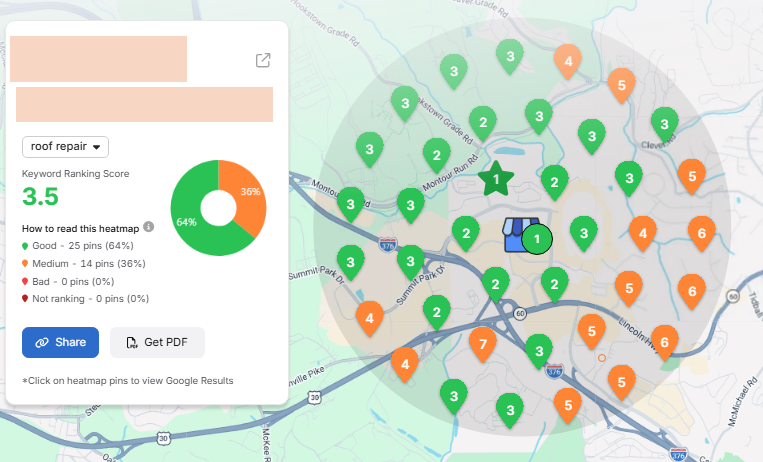Click orange 4 pin beside Summit Park Dr
This screenshot has width=763, height=462.
370,318
